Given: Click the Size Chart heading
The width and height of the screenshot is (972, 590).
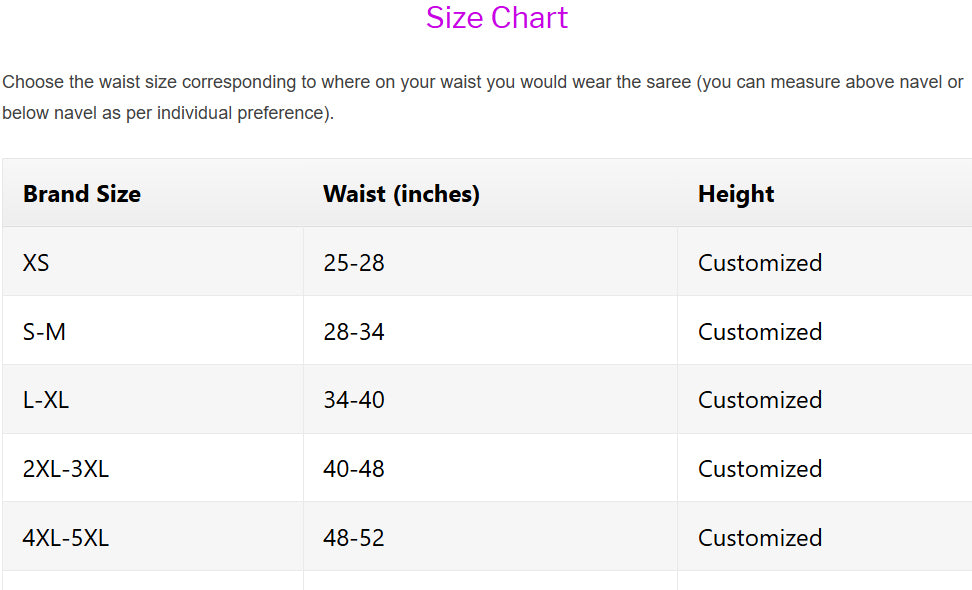Looking at the screenshot, I should click(x=497, y=18).
